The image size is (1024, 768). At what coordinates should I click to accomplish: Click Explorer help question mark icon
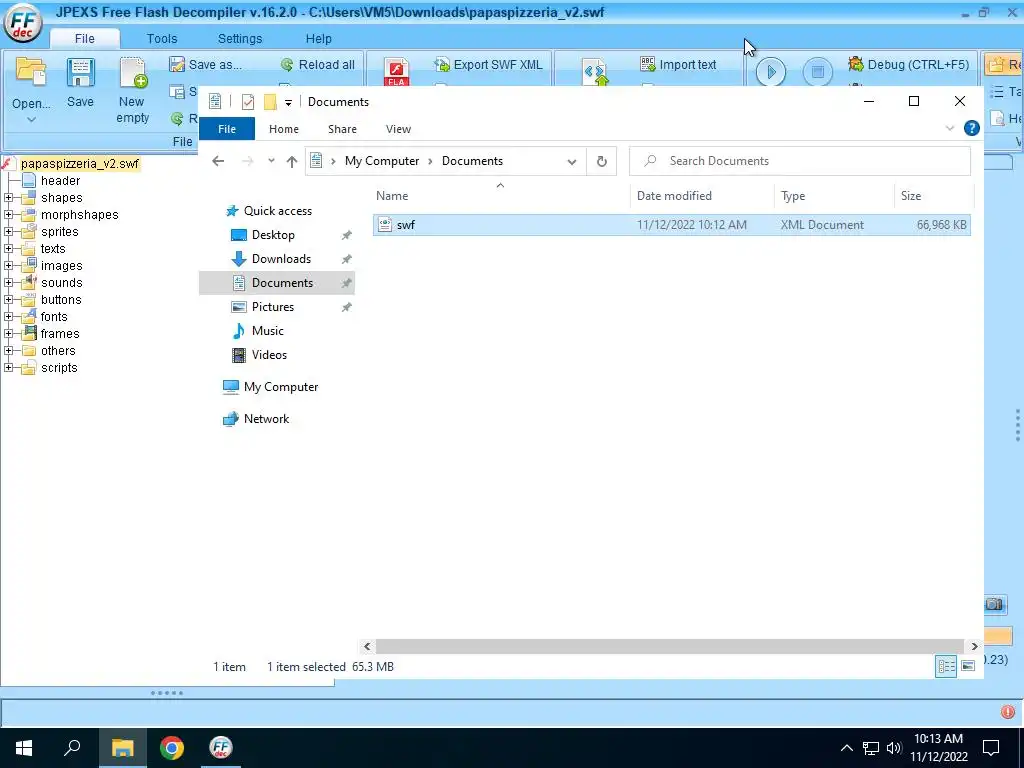coord(971,128)
